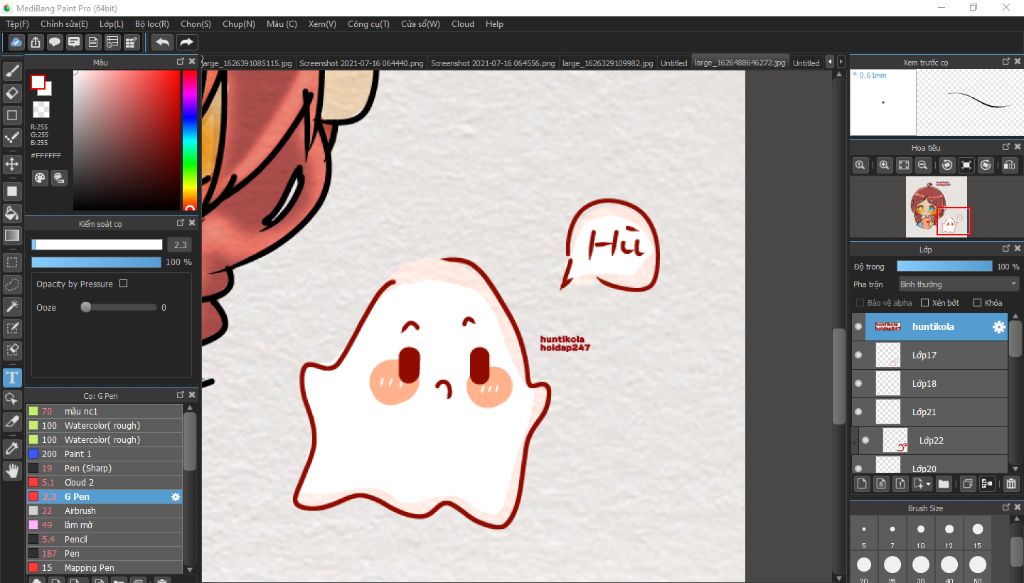
Task: Select the Hand pan tool
Action: (x=12, y=471)
